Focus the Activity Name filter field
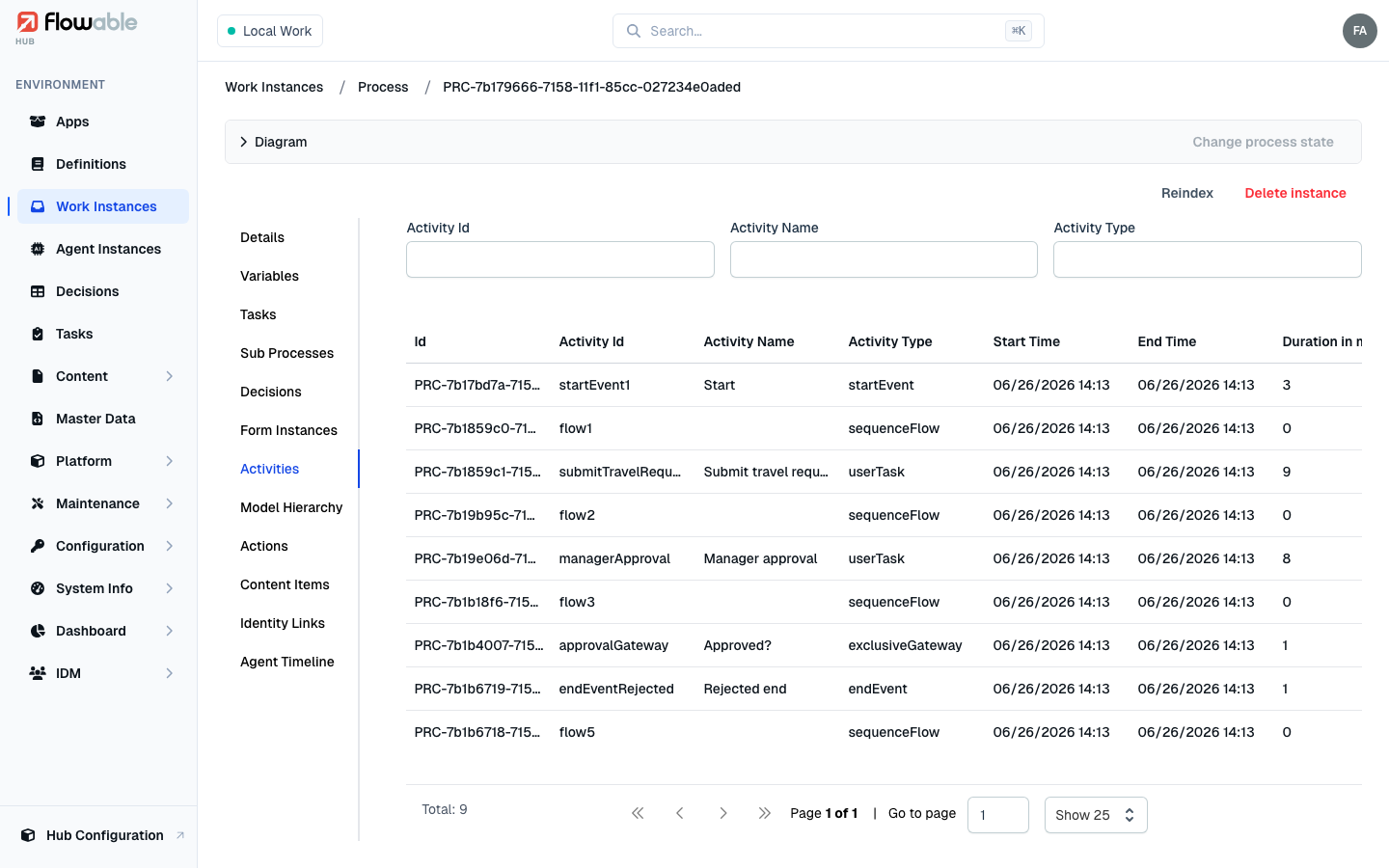 coord(884,259)
